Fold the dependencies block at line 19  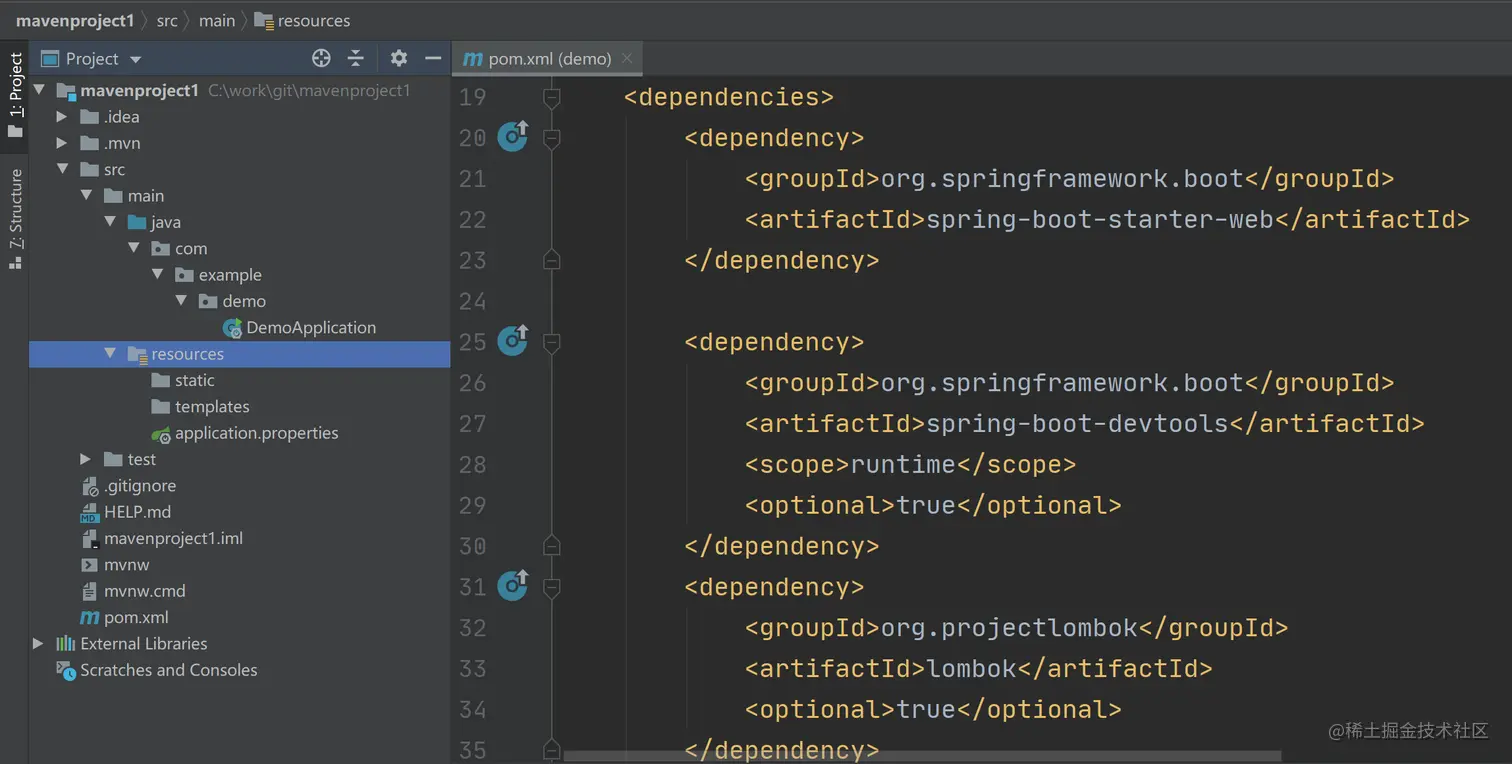[551, 97]
